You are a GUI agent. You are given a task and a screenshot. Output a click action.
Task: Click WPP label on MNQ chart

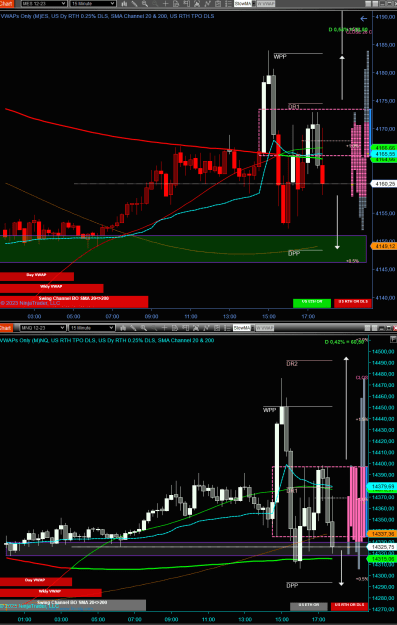(x=269, y=410)
